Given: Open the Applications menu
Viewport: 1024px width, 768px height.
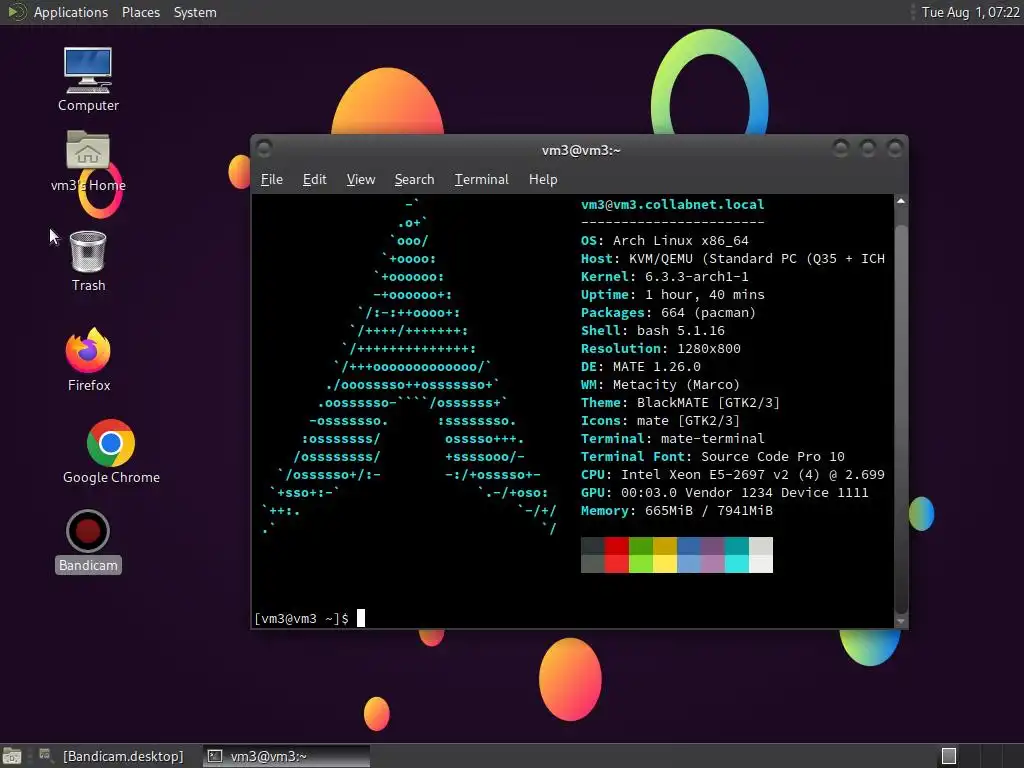Looking at the screenshot, I should point(71,12).
